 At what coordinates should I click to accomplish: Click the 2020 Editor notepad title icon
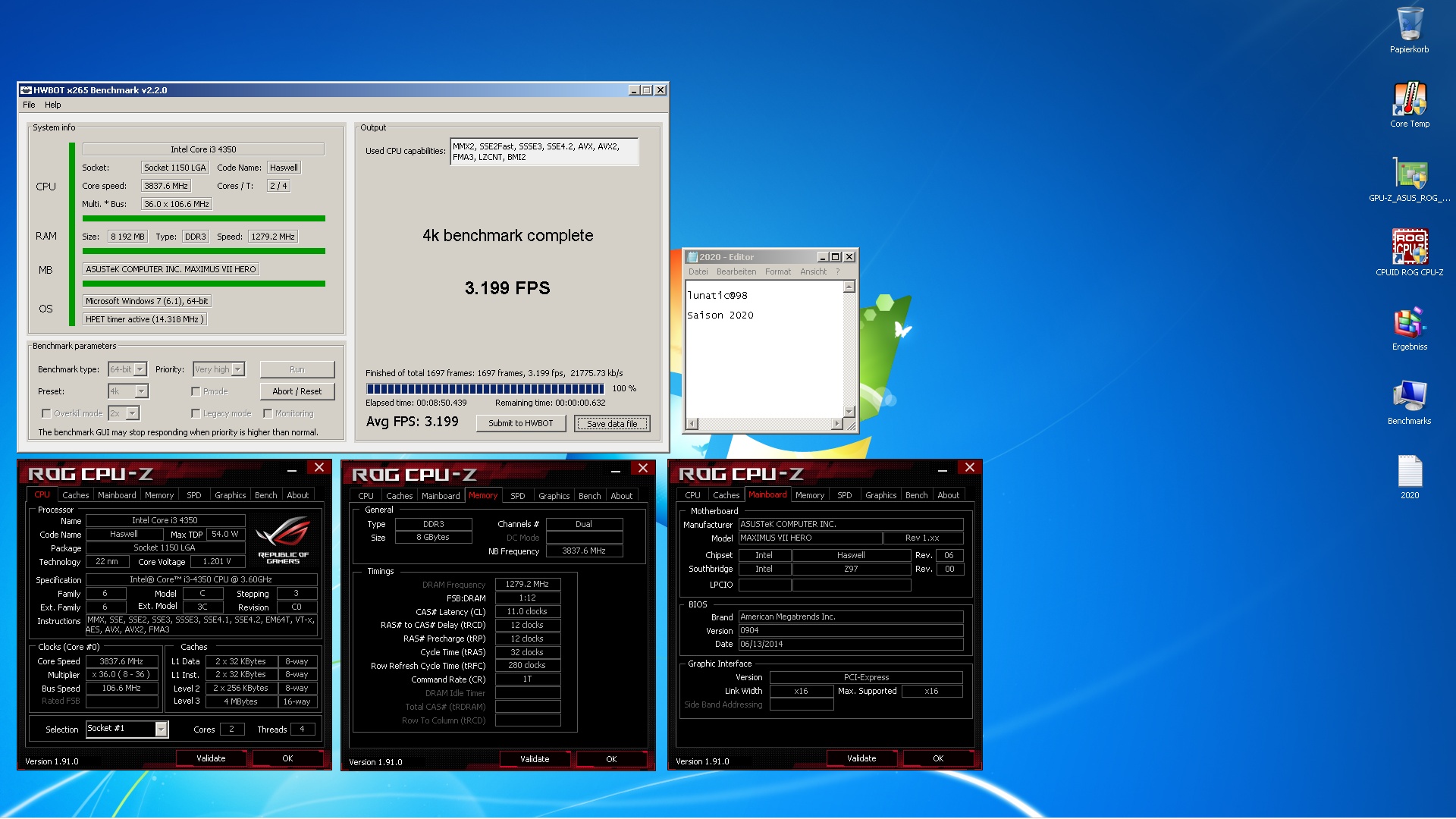click(692, 257)
